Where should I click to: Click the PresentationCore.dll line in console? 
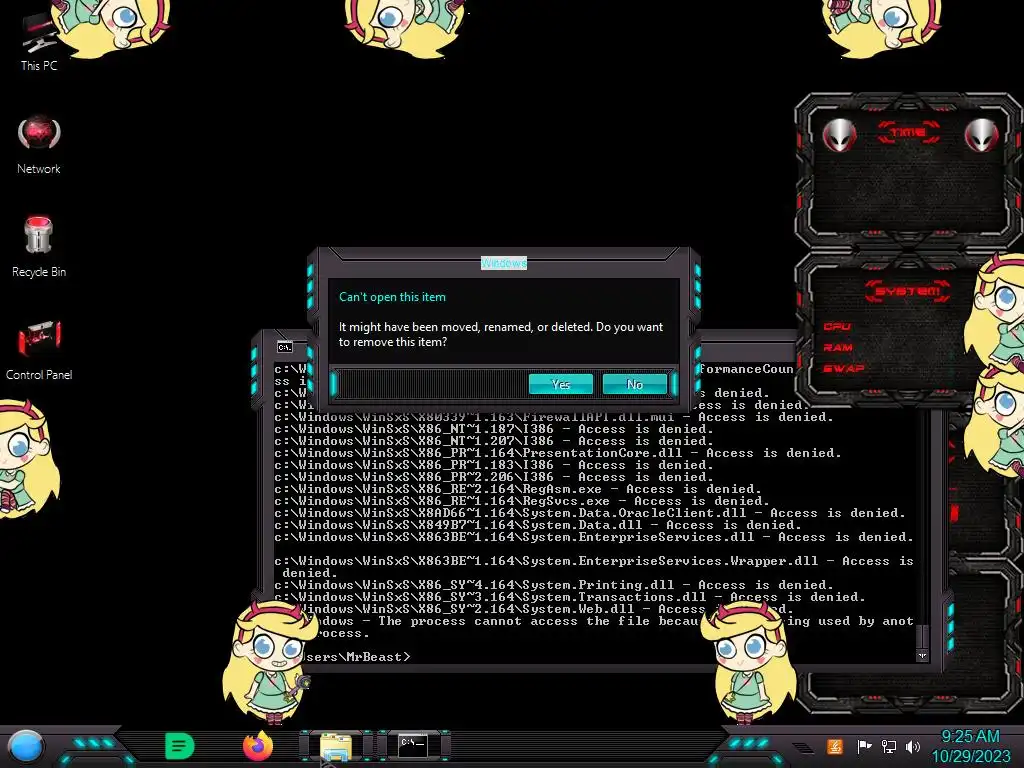[x=558, y=453]
